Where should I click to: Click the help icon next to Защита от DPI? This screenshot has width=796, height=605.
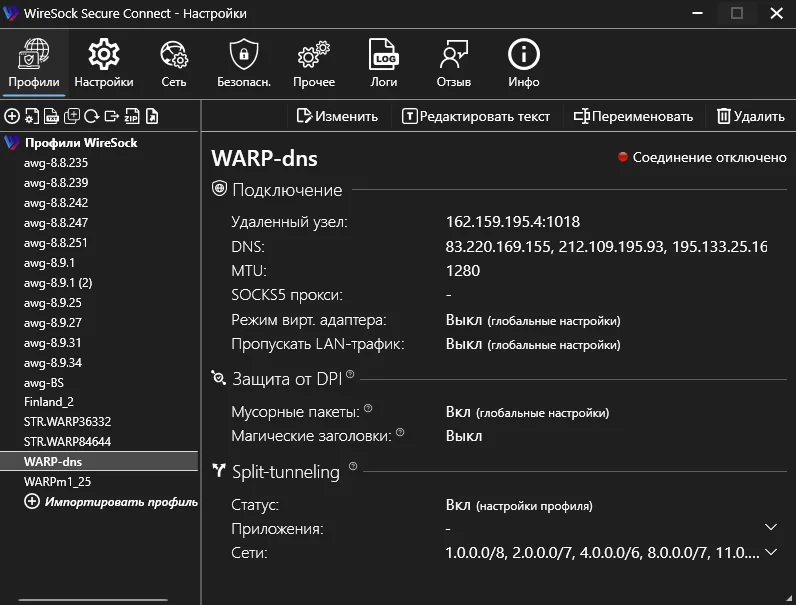pyautogui.click(x=350, y=375)
